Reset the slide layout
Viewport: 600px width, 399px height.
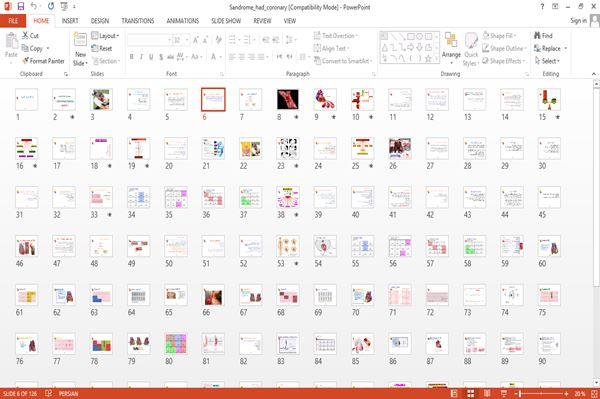tap(102, 48)
